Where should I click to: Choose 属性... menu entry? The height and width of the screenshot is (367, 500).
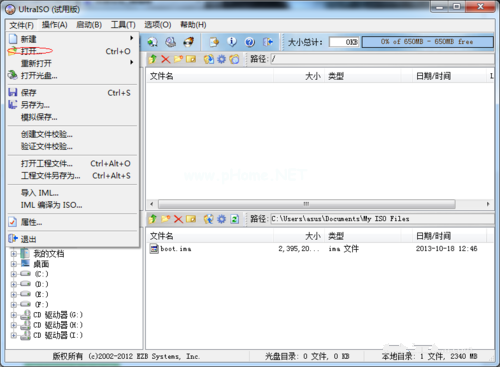[x=73, y=222]
